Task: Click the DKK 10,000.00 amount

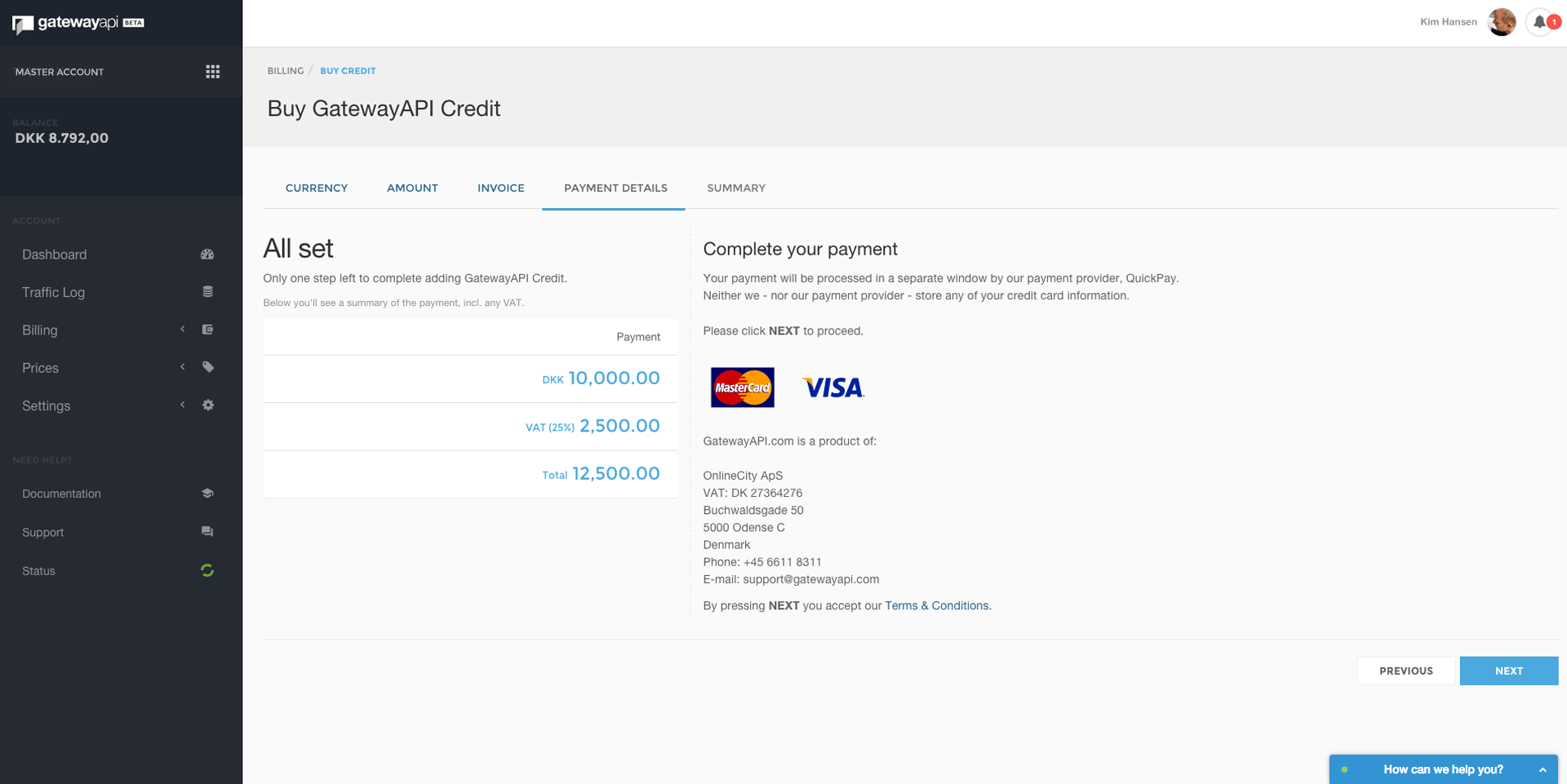Action: (x=601, y=379)
